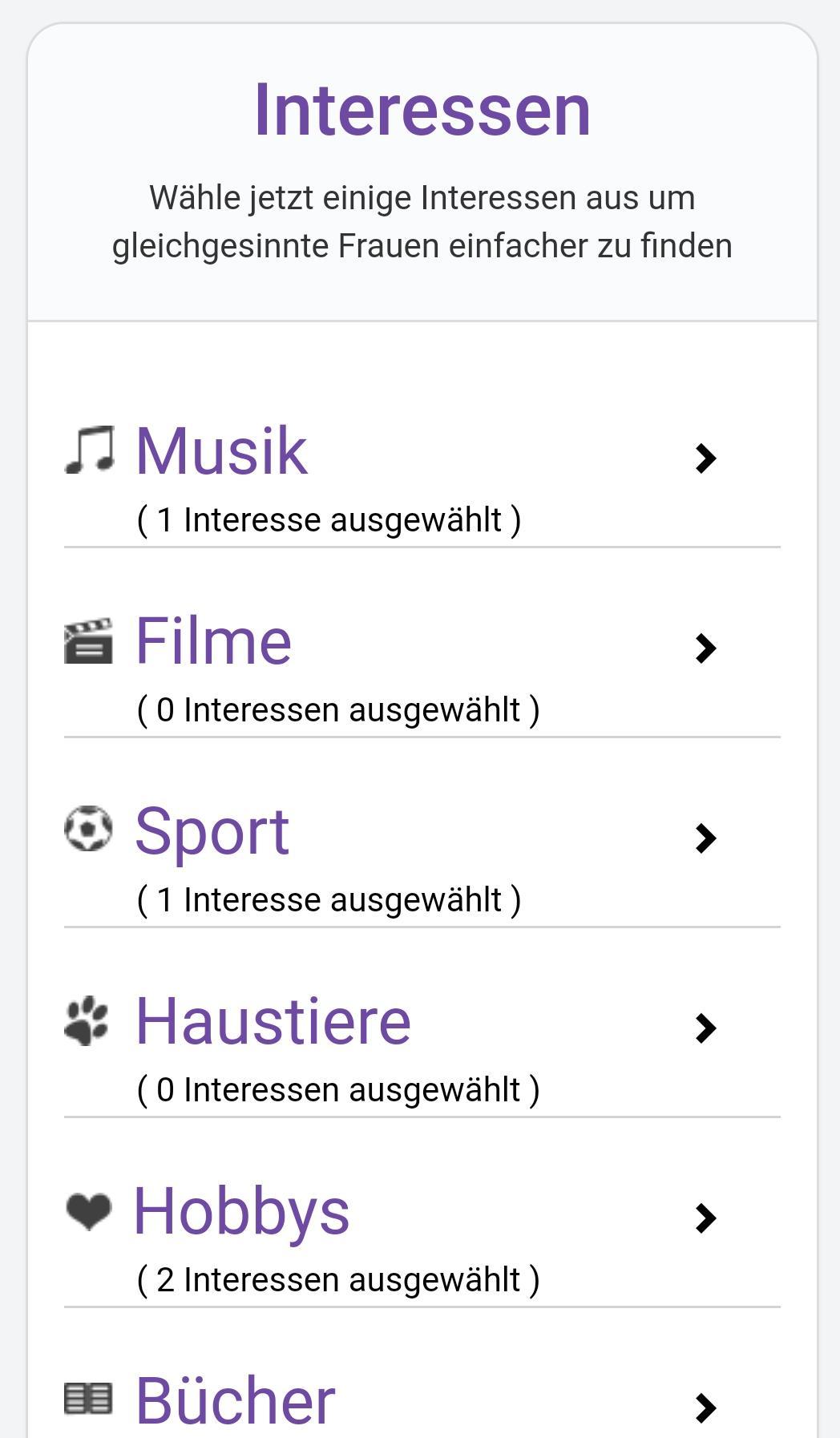The width and height of the screenshot is (840, 1438).
Task: Click the heart icon beside Hobbys
Action: pos(88,1210)
